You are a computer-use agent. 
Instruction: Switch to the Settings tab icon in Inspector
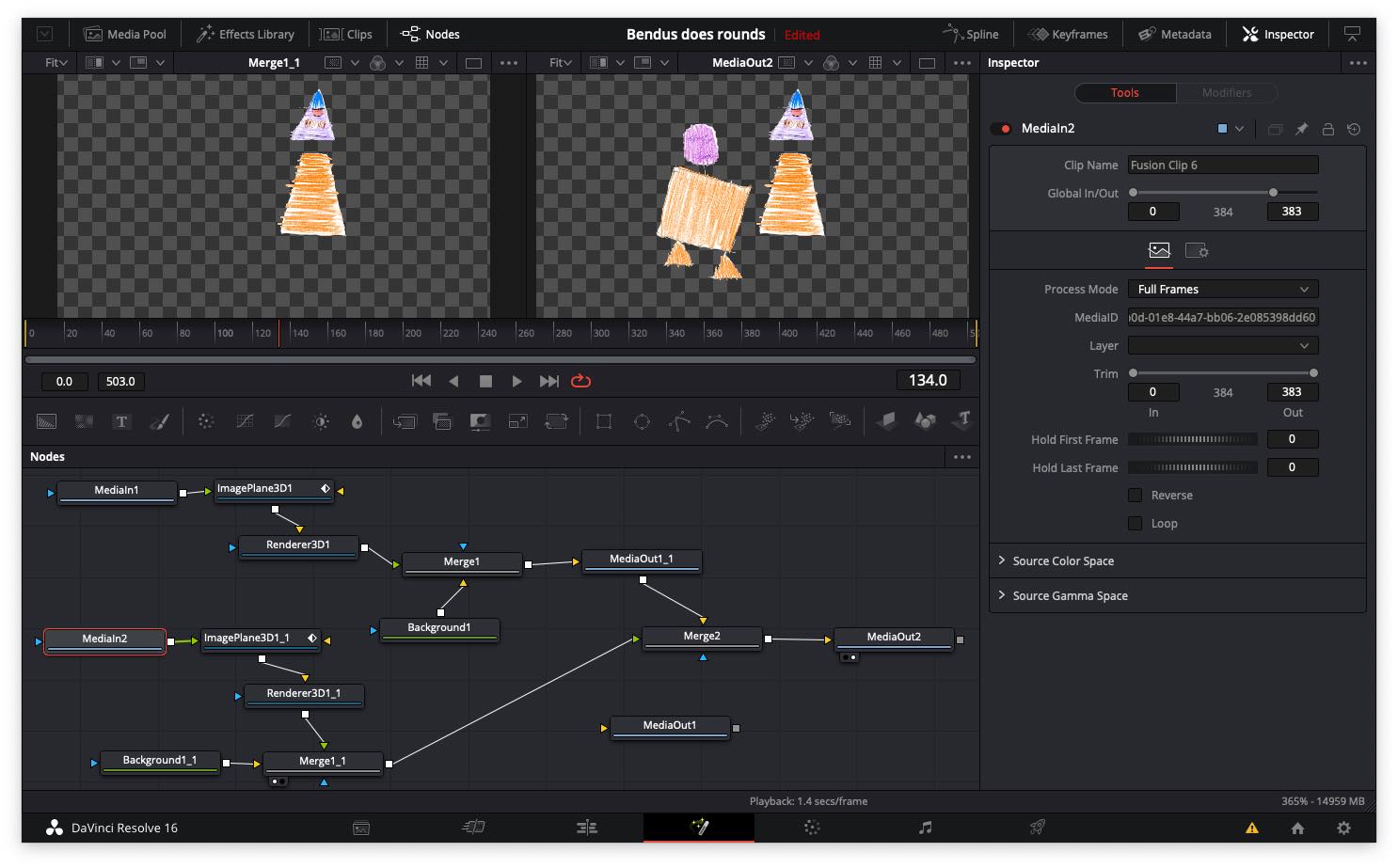tap(1197, 250)
